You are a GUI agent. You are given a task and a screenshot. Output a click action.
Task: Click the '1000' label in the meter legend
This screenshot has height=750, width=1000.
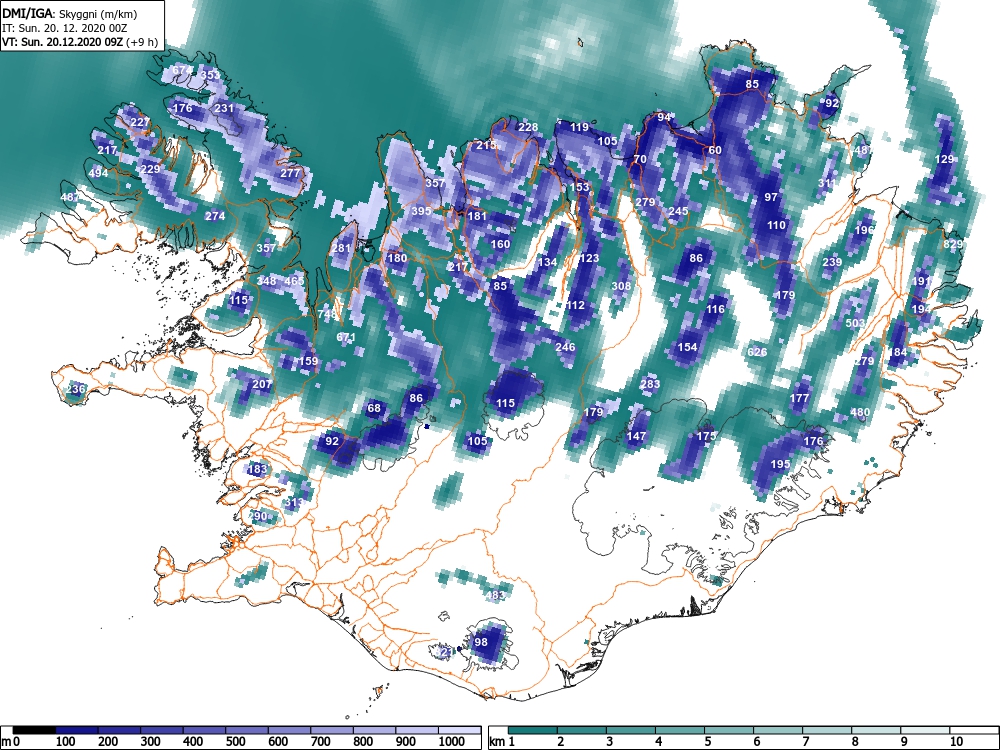point(452,741)
